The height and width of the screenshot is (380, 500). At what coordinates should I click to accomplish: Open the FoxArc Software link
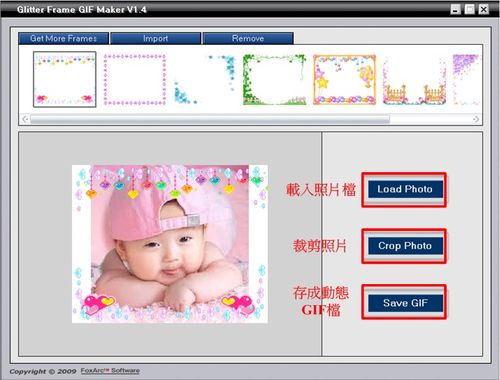[x=110, y=371]
